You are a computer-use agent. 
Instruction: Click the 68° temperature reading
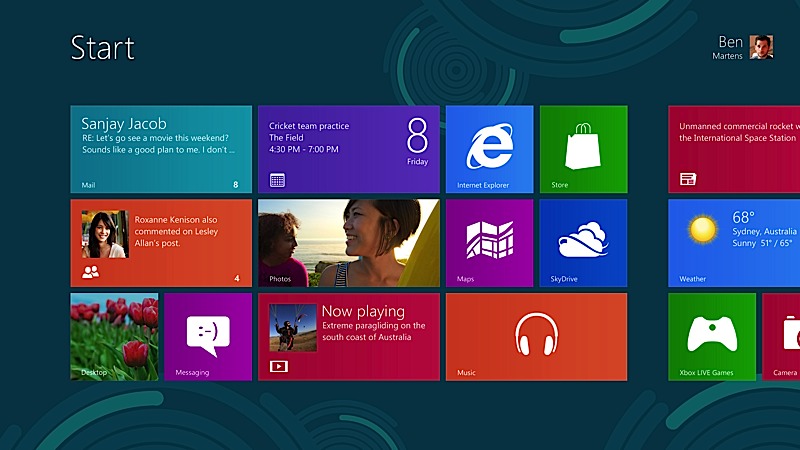click(x=743, y=217)
